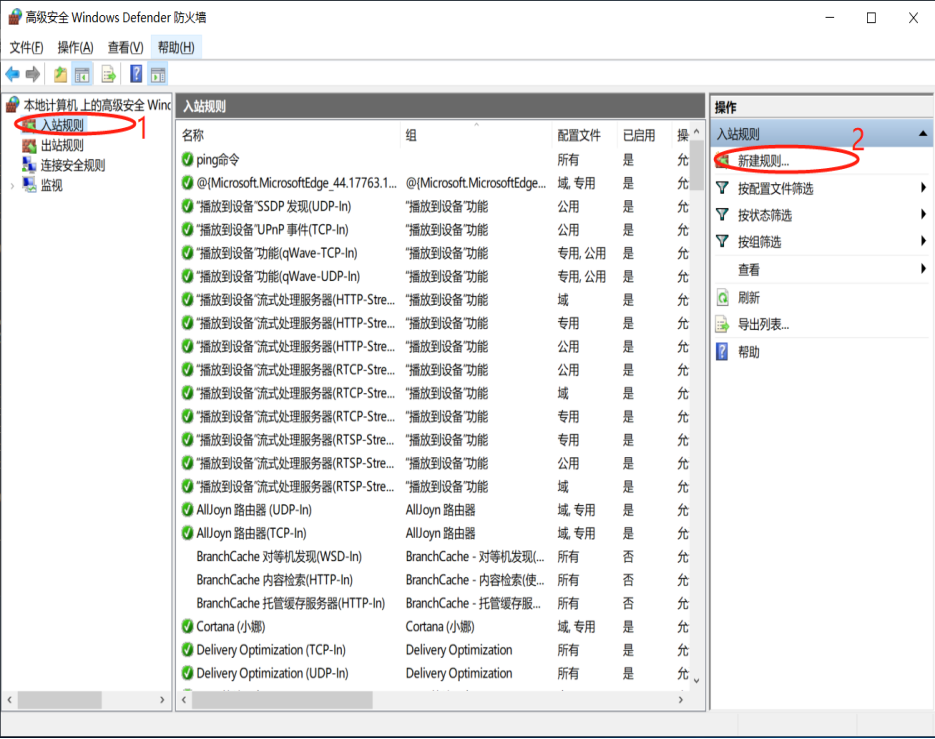Click the 出站规则 tree icon
Viewport: 935px width, 739px height.
click(29, 146)
